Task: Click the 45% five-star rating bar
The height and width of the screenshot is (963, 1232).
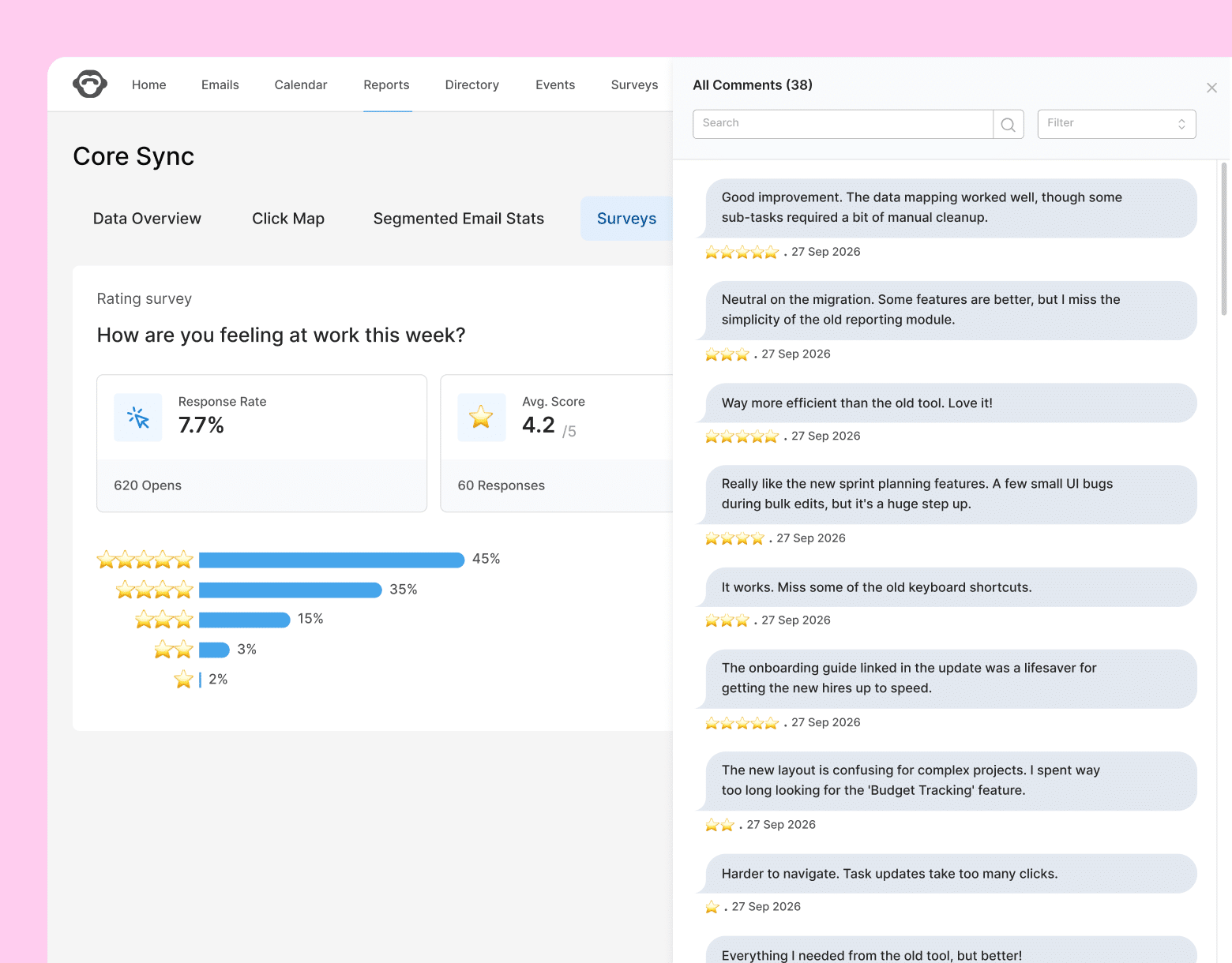Action: point(332,560)
